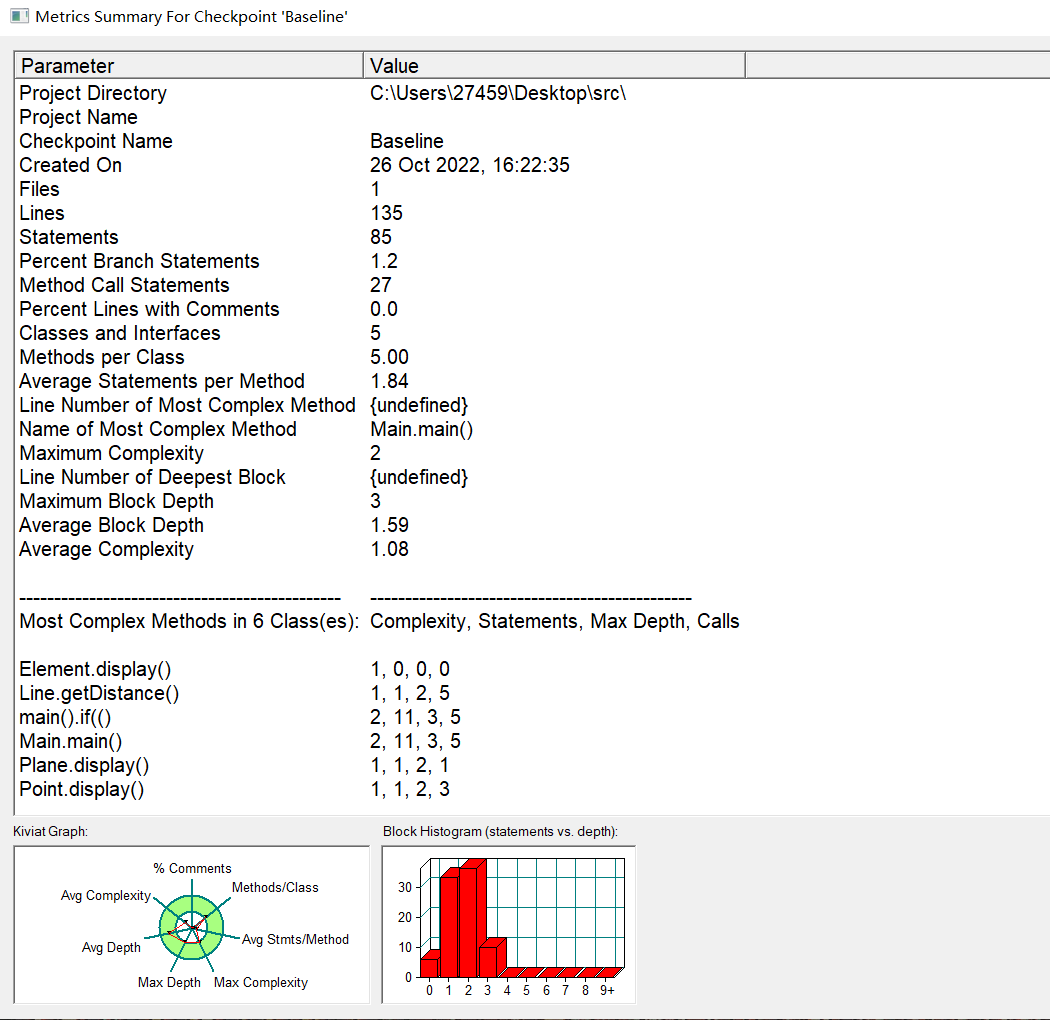
Task: Click the % Comments axis label
Action: tap(192, 869)
